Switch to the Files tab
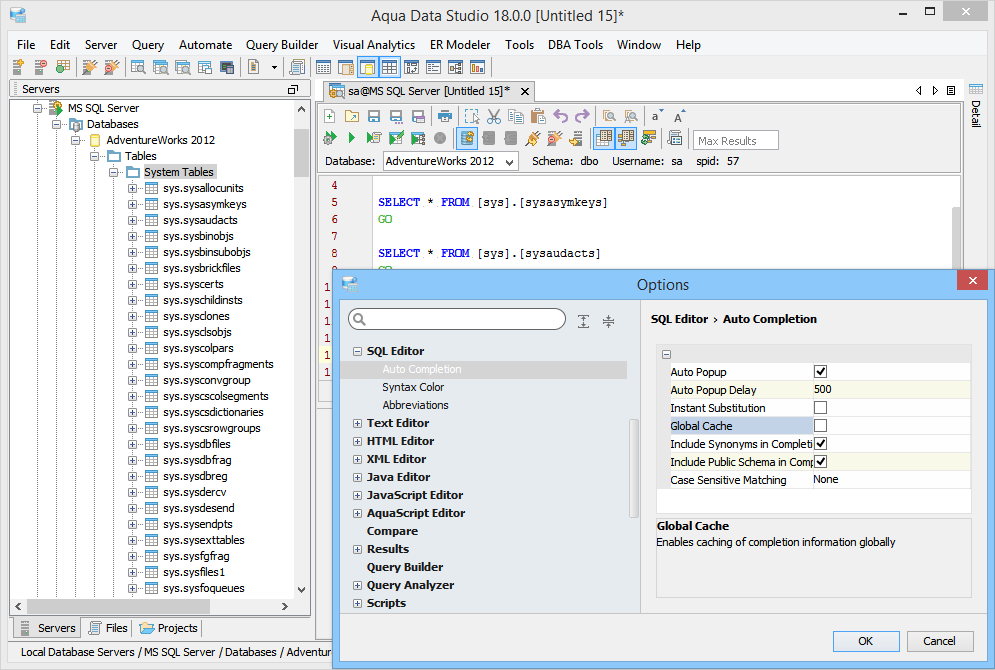 108,628
